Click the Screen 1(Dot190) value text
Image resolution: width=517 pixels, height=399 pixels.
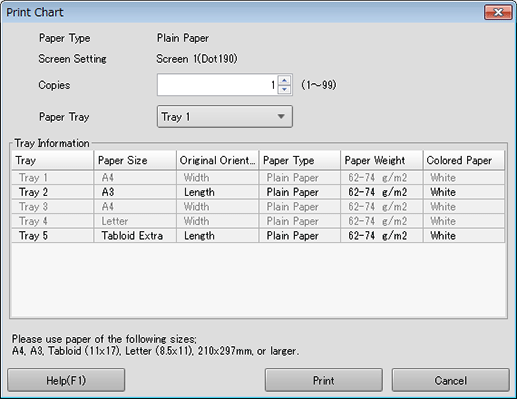pos(197,59)
